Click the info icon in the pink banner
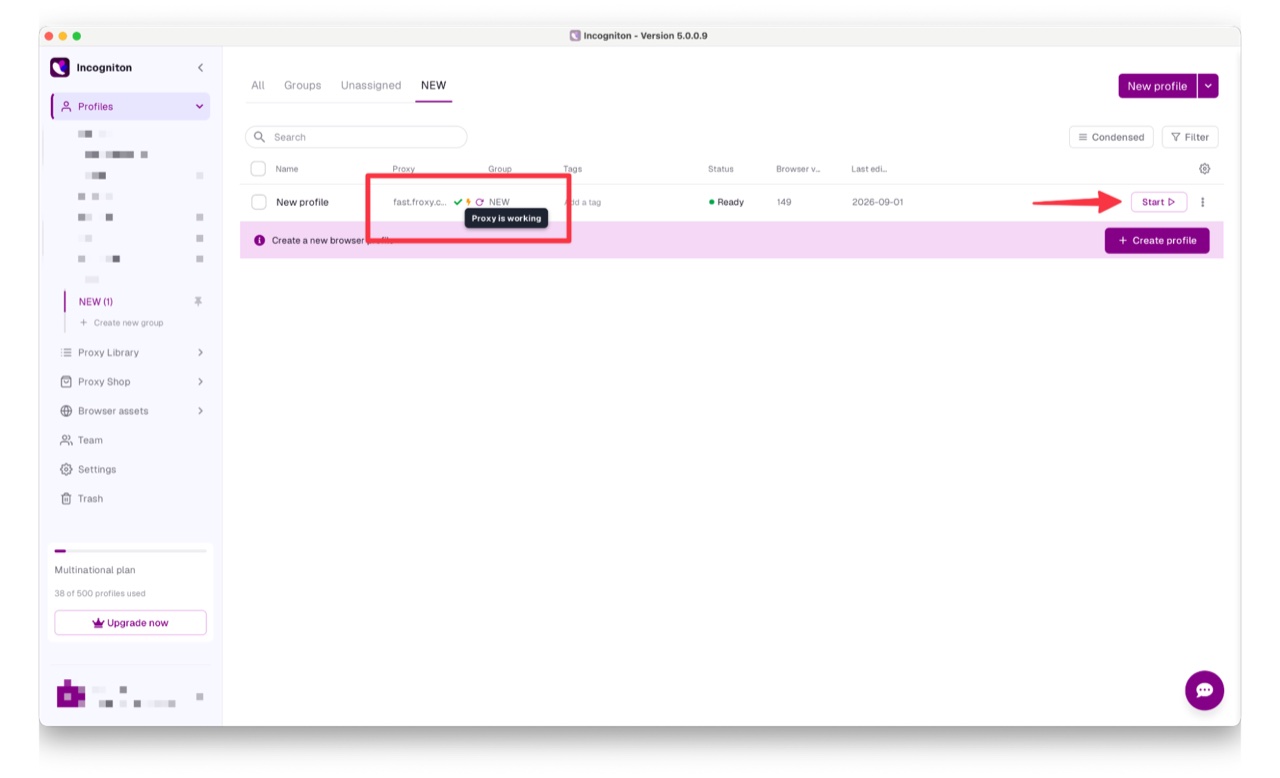The width and height of the screenshot is (1280, 778). [259, 240]
